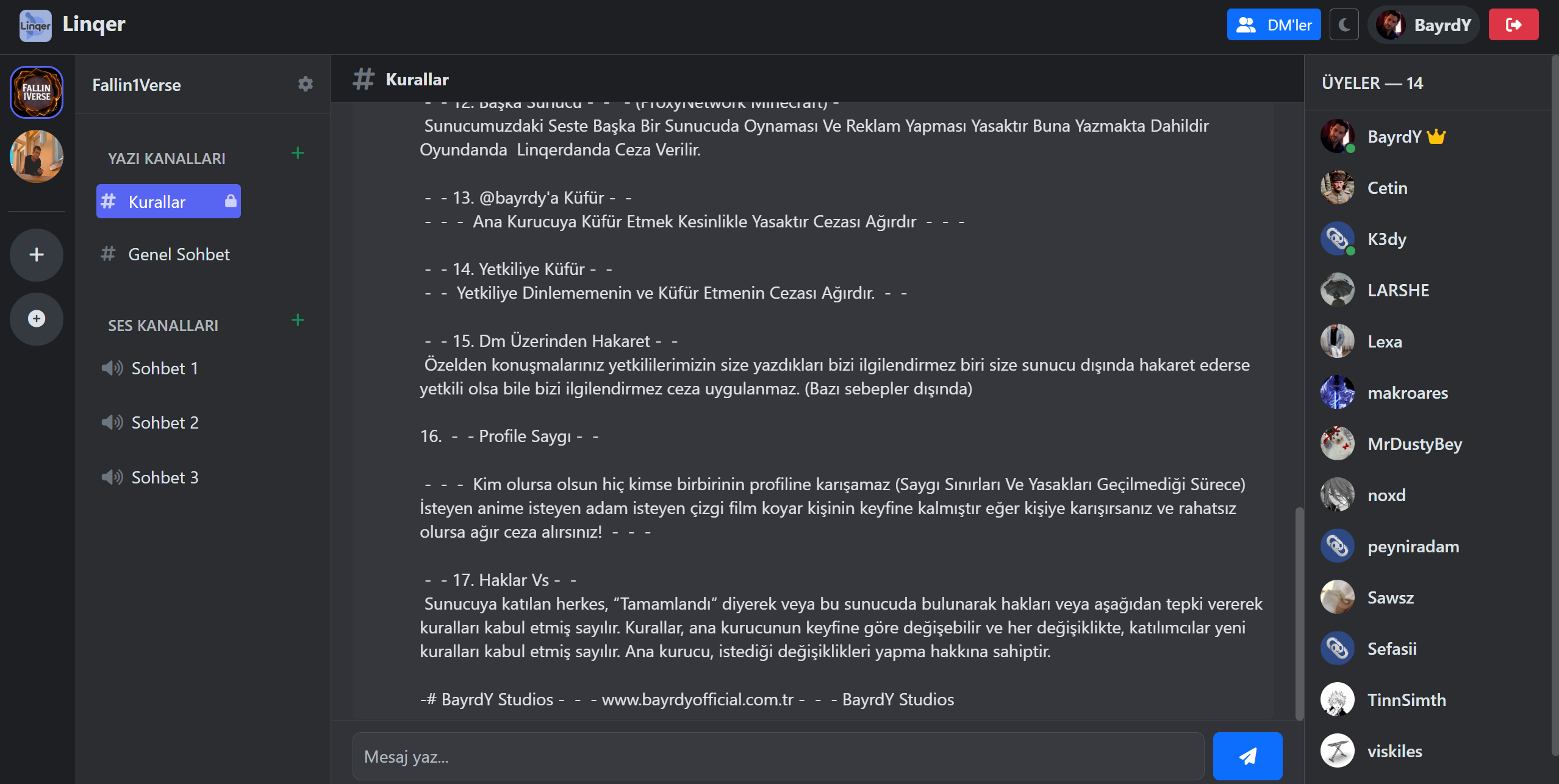1559x784 pixels.
Task: Open the second server avatar in sidebar
Action: 37,157
